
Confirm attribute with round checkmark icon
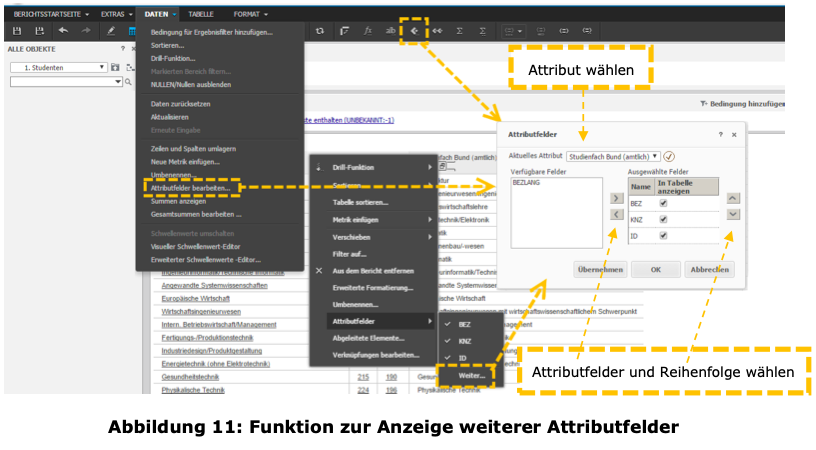669,156
